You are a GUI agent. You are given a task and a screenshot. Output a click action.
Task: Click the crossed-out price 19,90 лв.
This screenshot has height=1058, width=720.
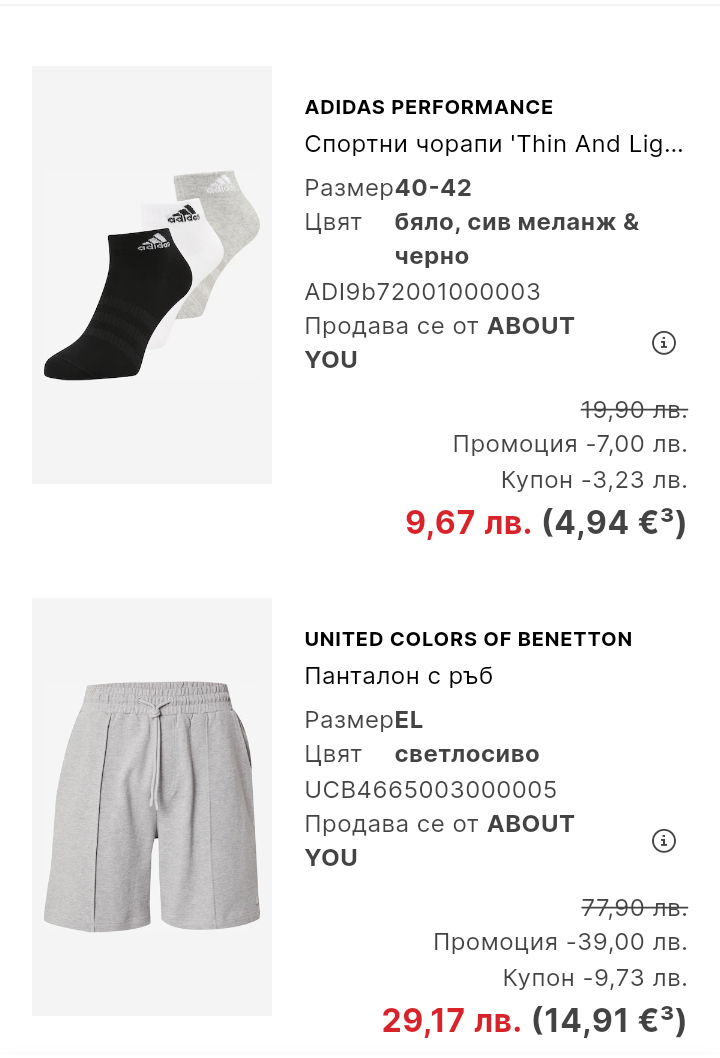point(634,410)
